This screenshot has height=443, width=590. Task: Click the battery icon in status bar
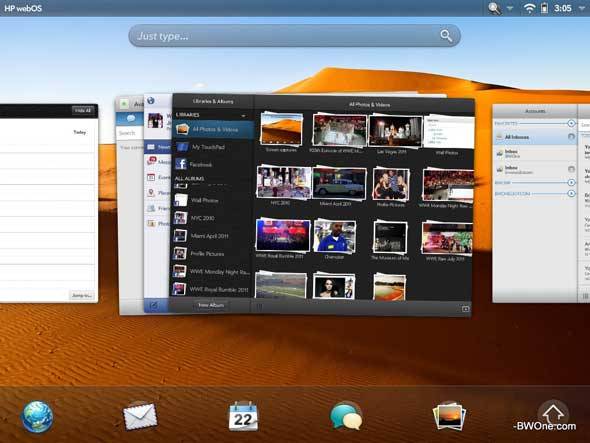(544, 8)
